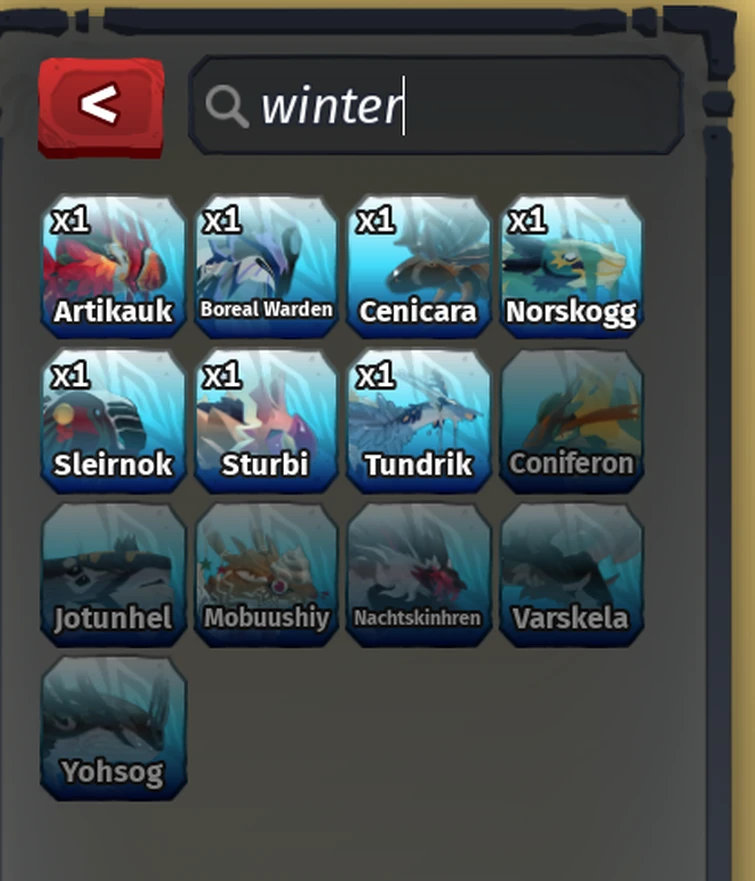Click the Sturbi name label
755x881 pixels.
265,464
